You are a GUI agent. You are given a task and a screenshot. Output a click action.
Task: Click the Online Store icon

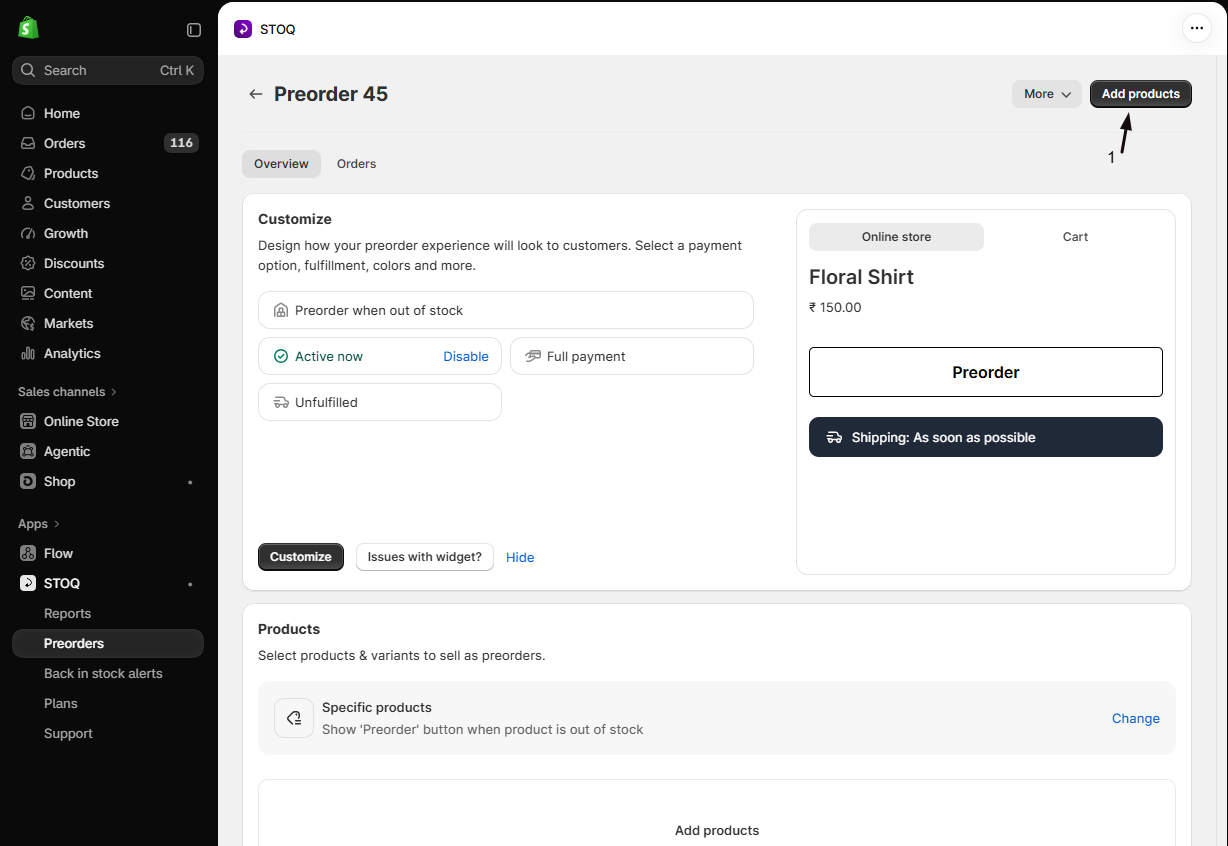[x=28, y=421]
